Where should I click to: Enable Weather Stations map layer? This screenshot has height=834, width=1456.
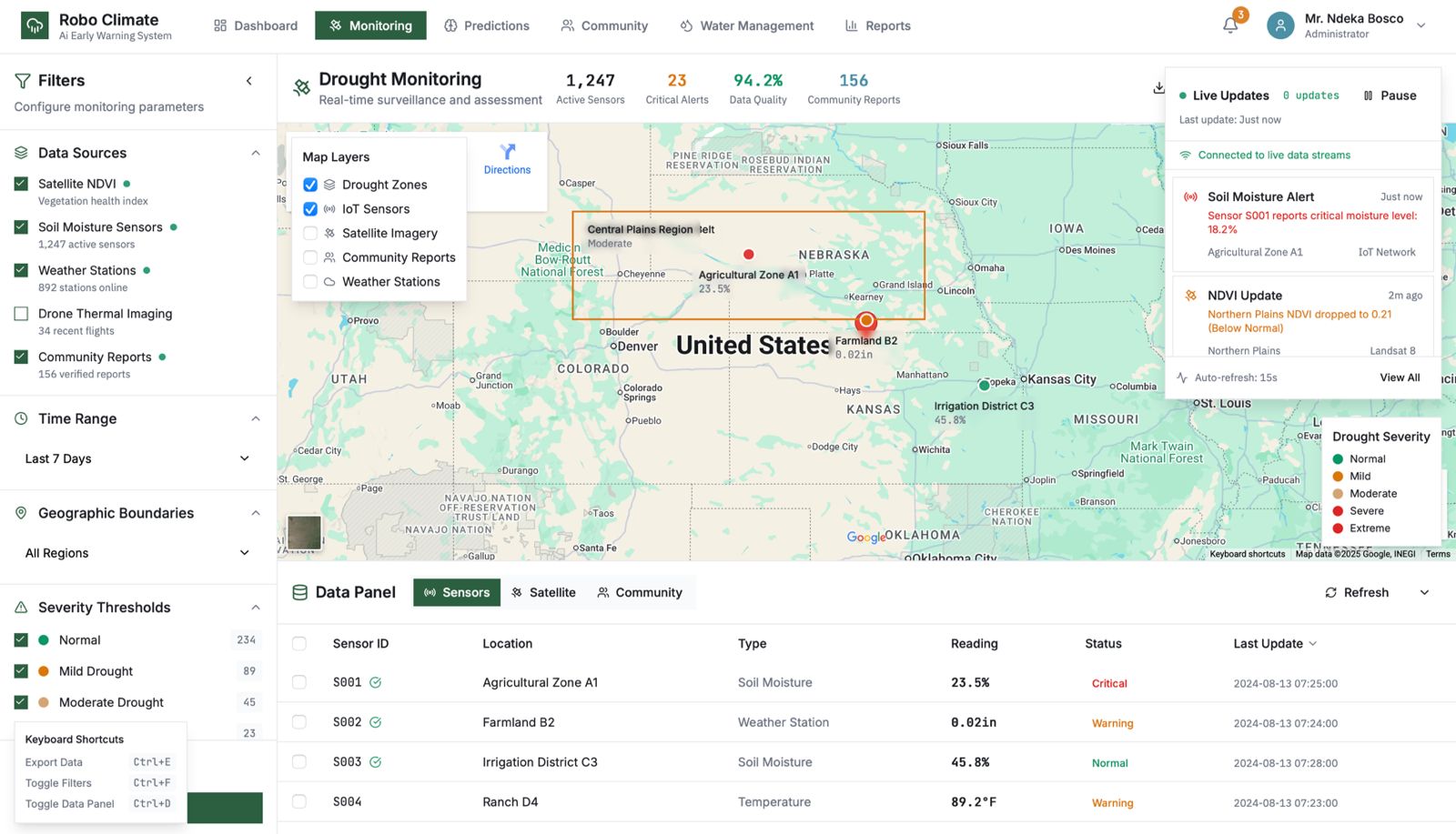point(310,282)
